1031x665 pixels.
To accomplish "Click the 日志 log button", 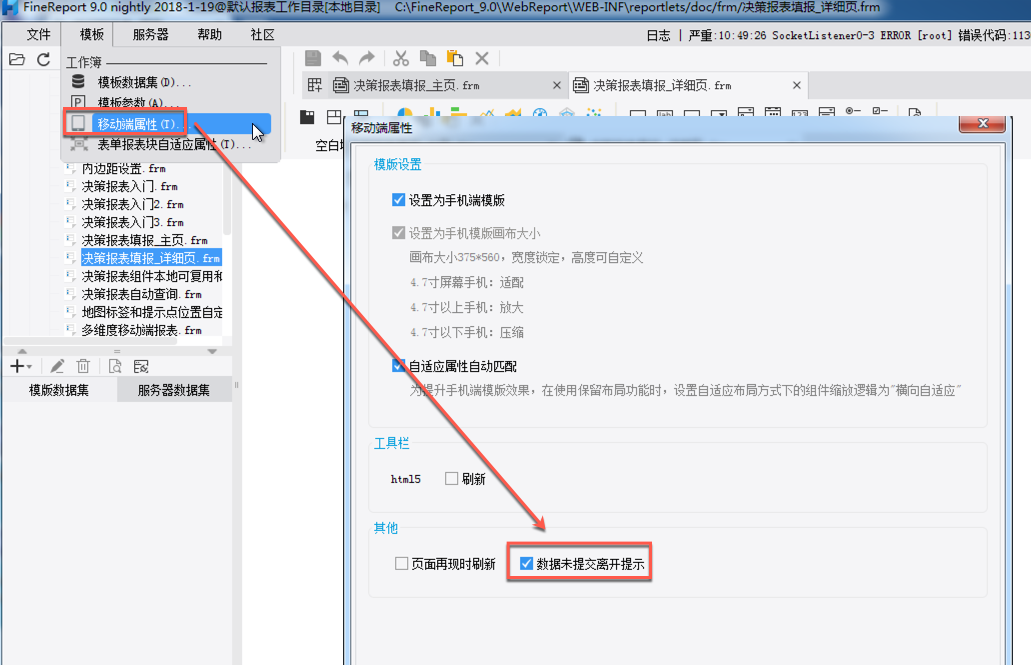I will [658, 36].
